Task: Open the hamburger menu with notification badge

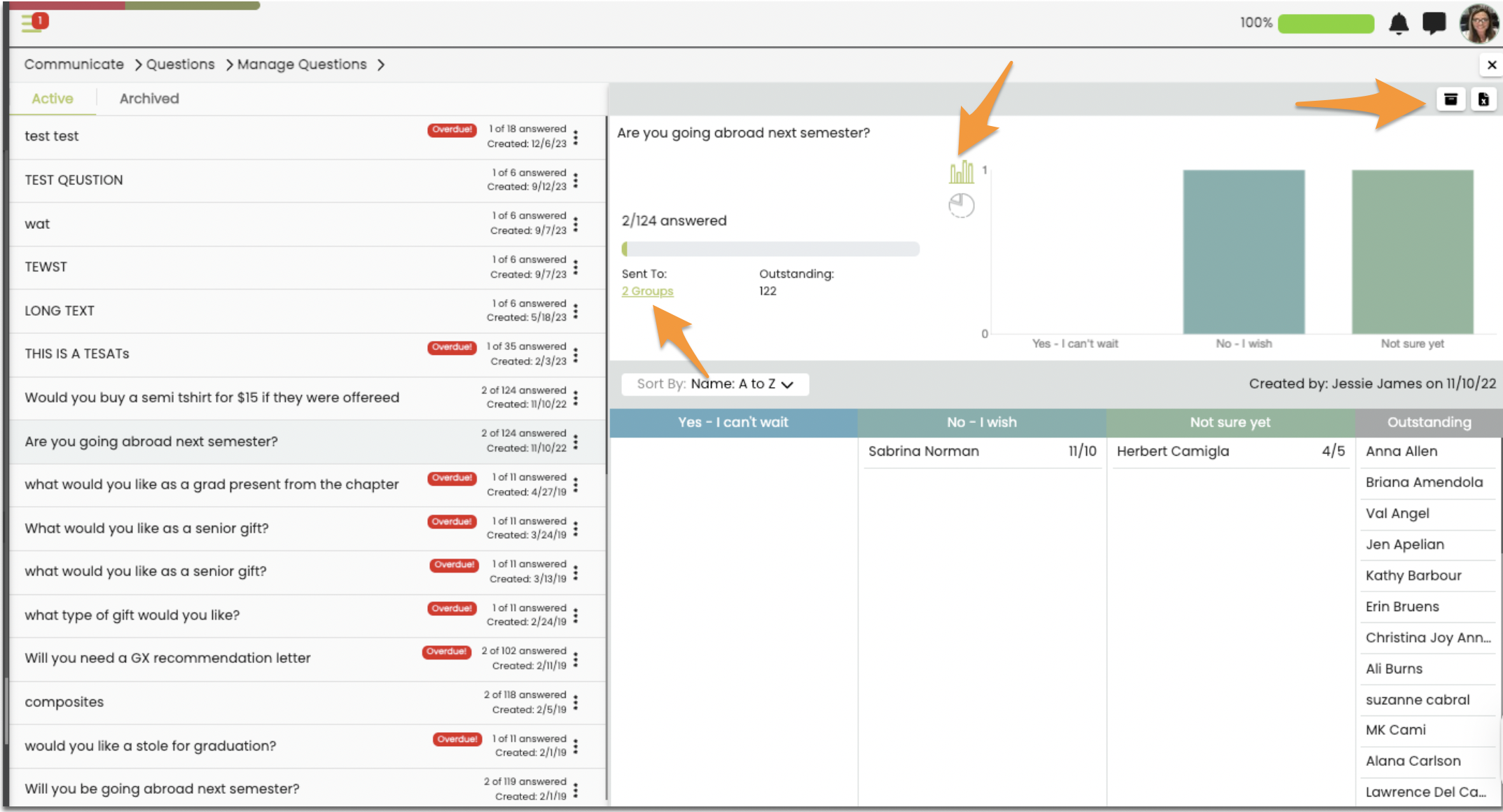Action: [33, 22]
